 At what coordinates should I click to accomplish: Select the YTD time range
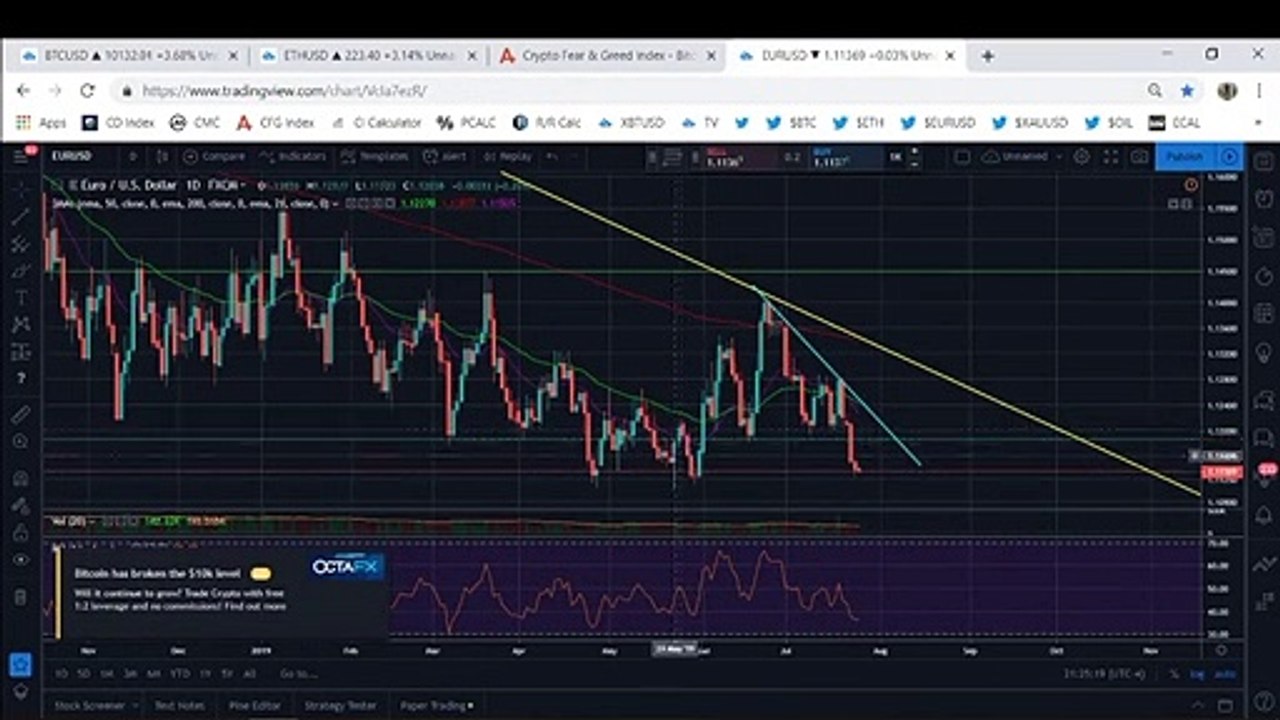[181, 674]
